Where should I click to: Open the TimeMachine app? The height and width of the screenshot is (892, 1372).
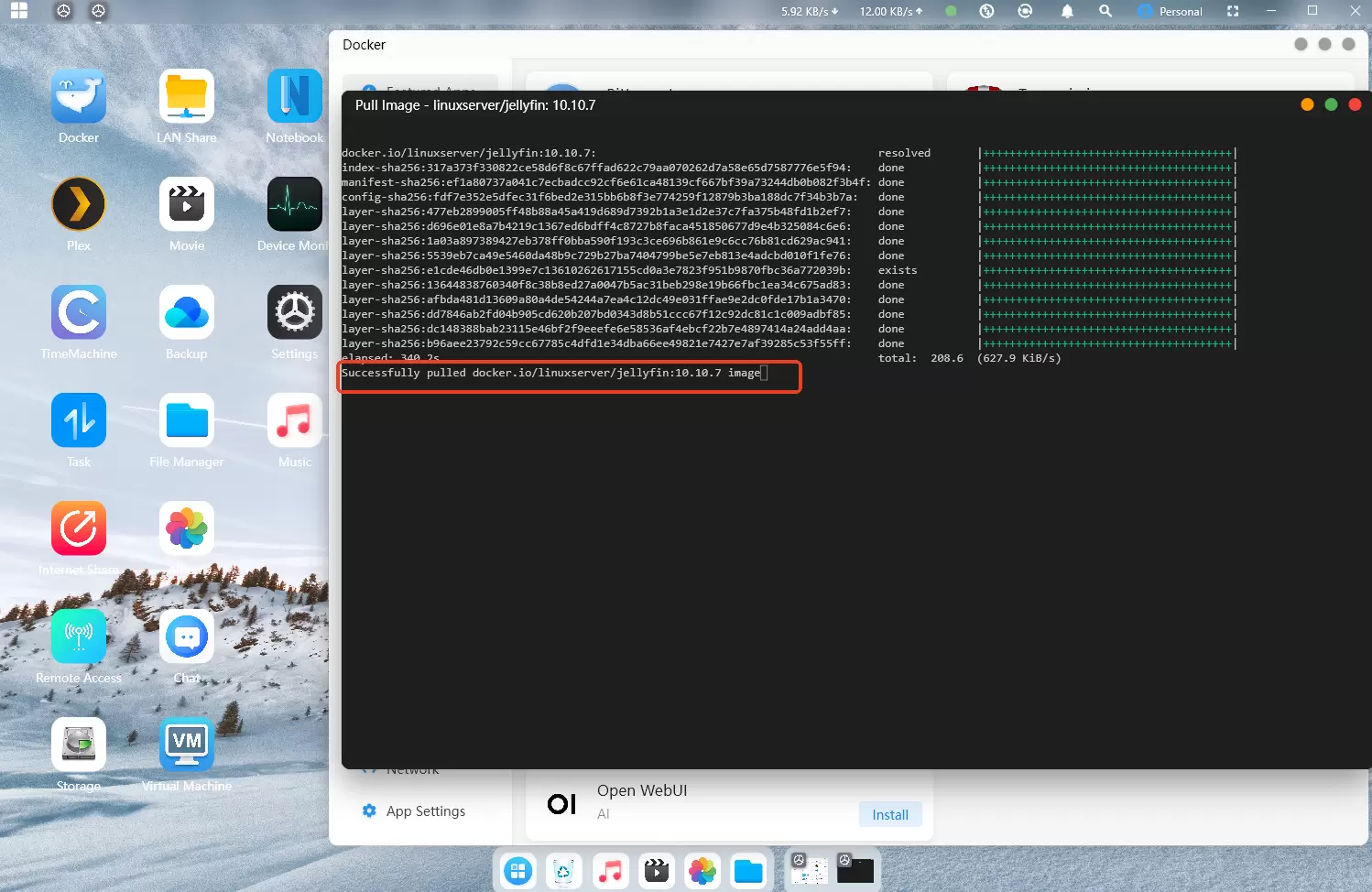[79, 312]
